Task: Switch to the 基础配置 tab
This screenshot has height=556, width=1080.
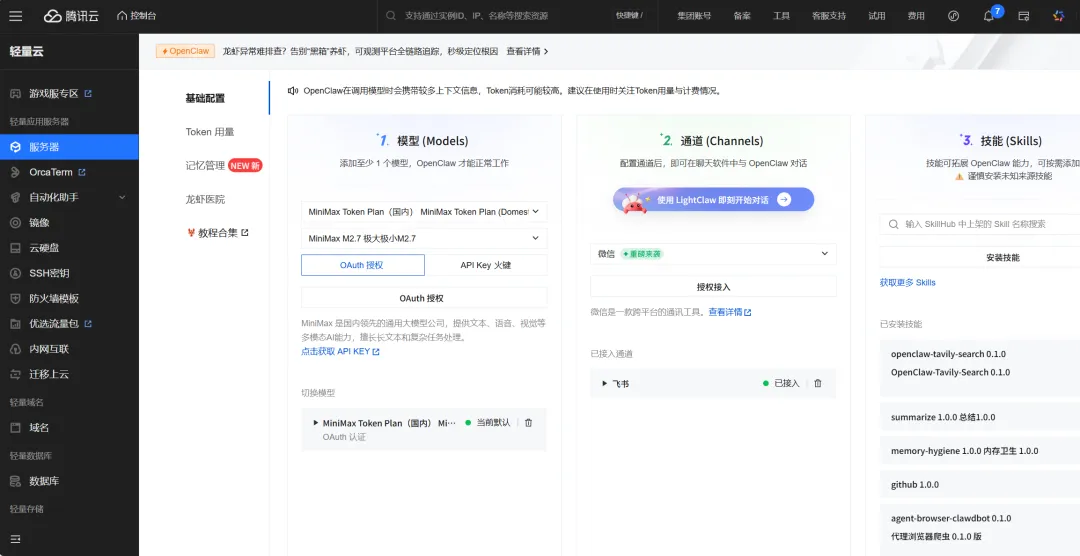Action: tap(205, 98)
